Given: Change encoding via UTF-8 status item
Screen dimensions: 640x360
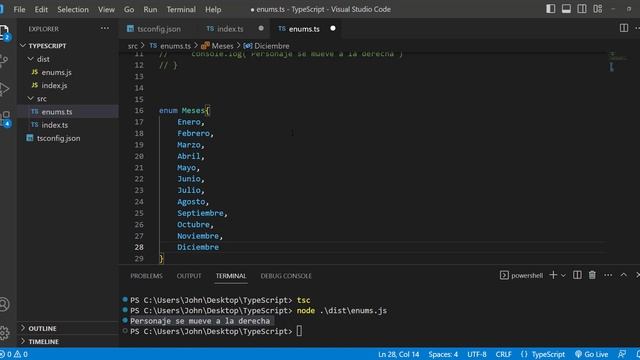Looking at the screenshot, I should click(477, 354).
